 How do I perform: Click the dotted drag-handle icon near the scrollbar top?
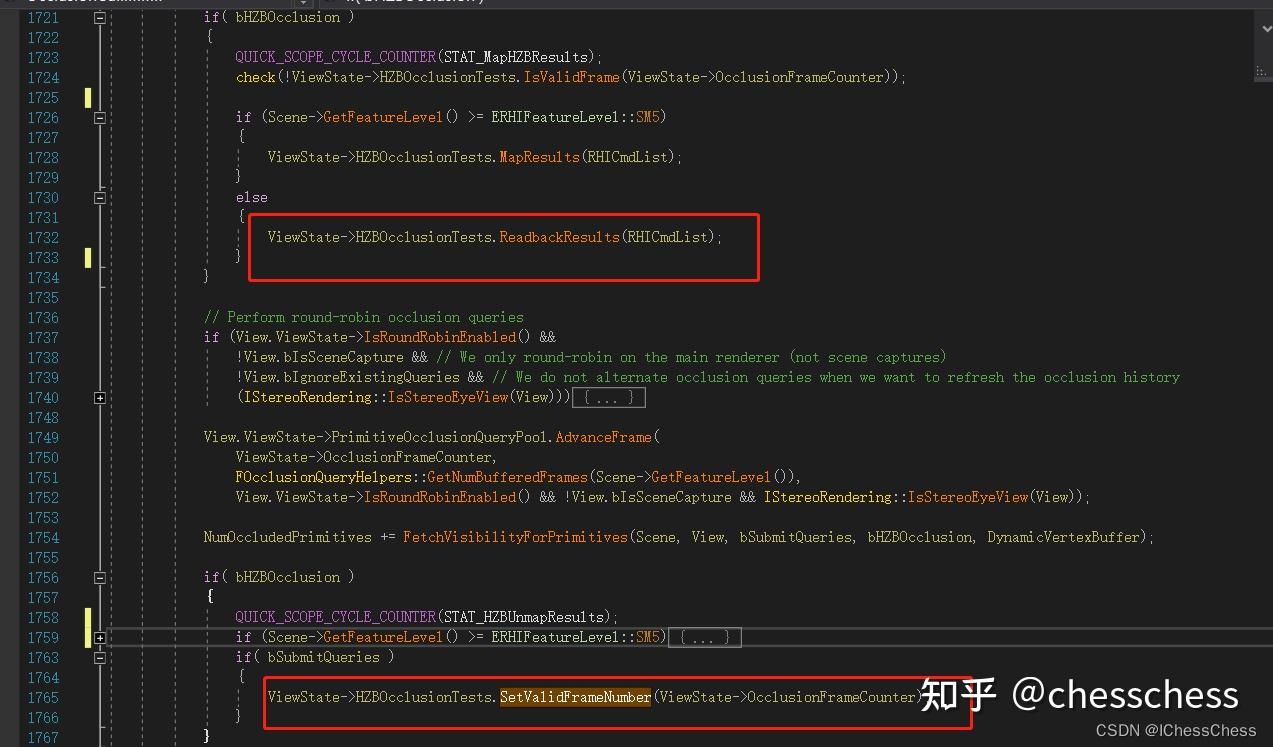1262,72
